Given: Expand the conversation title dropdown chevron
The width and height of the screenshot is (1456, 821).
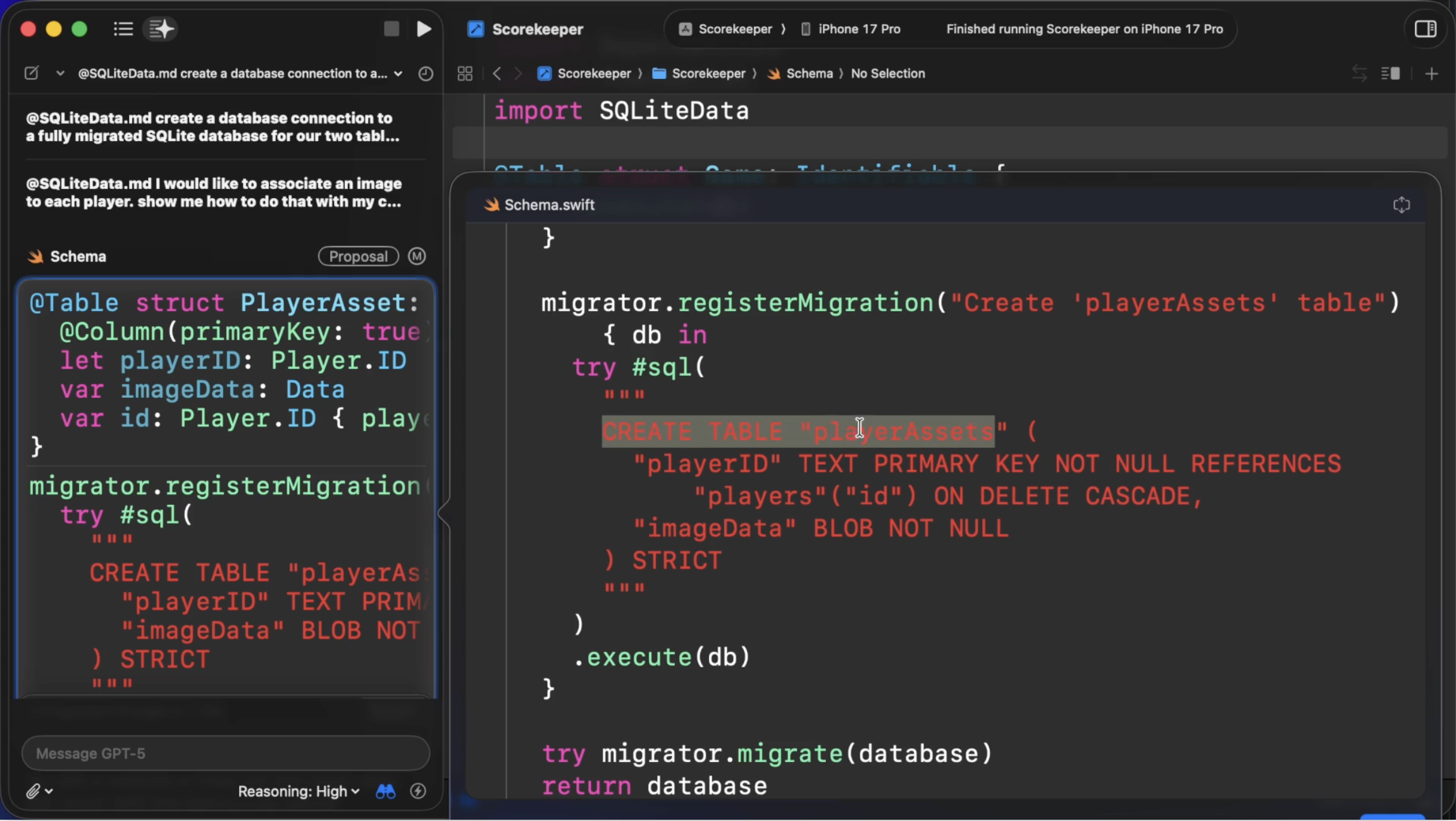Looking at the screenshot, I should pyautogui.click(x=398, y=73).
